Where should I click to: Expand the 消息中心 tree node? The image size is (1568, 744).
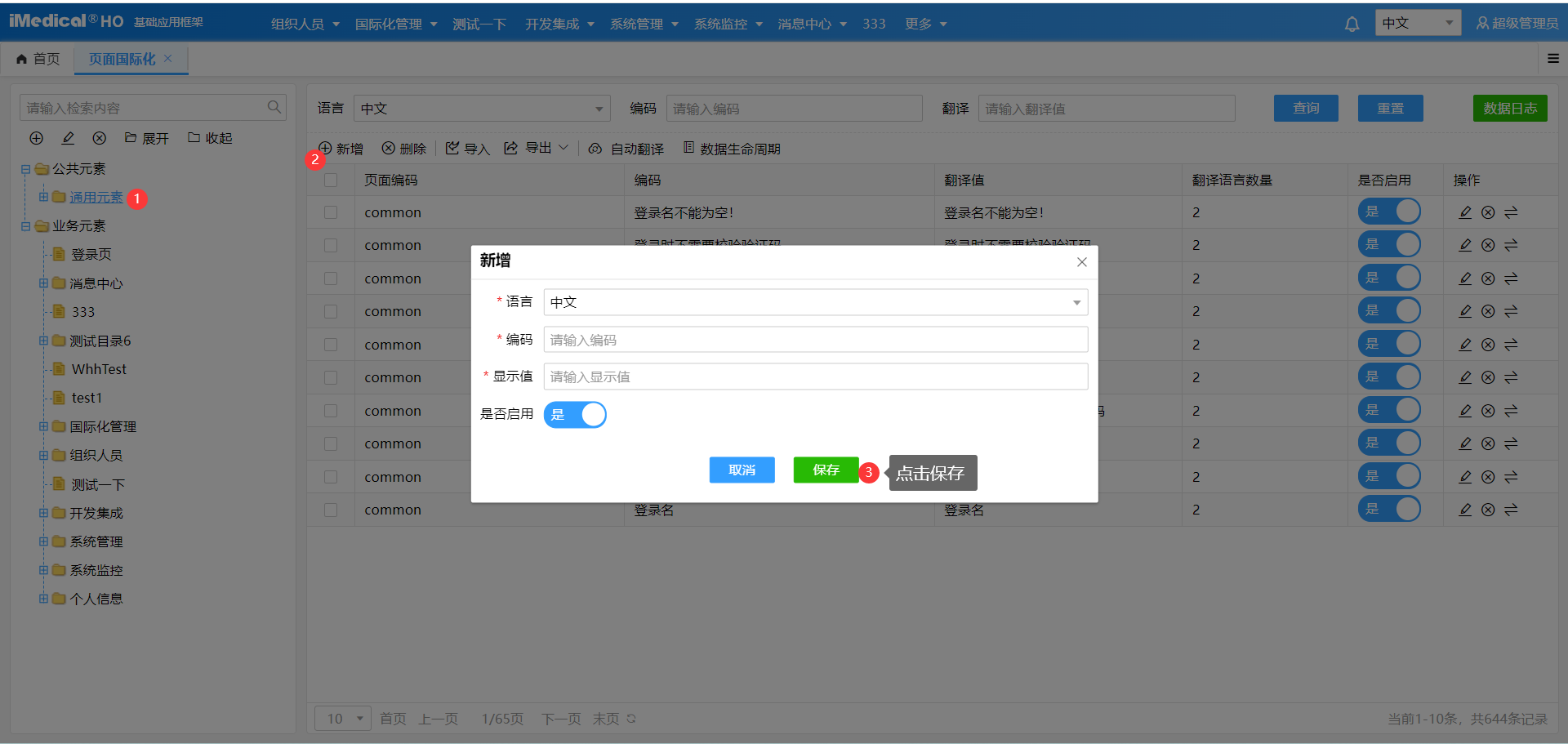click(43, 283)
